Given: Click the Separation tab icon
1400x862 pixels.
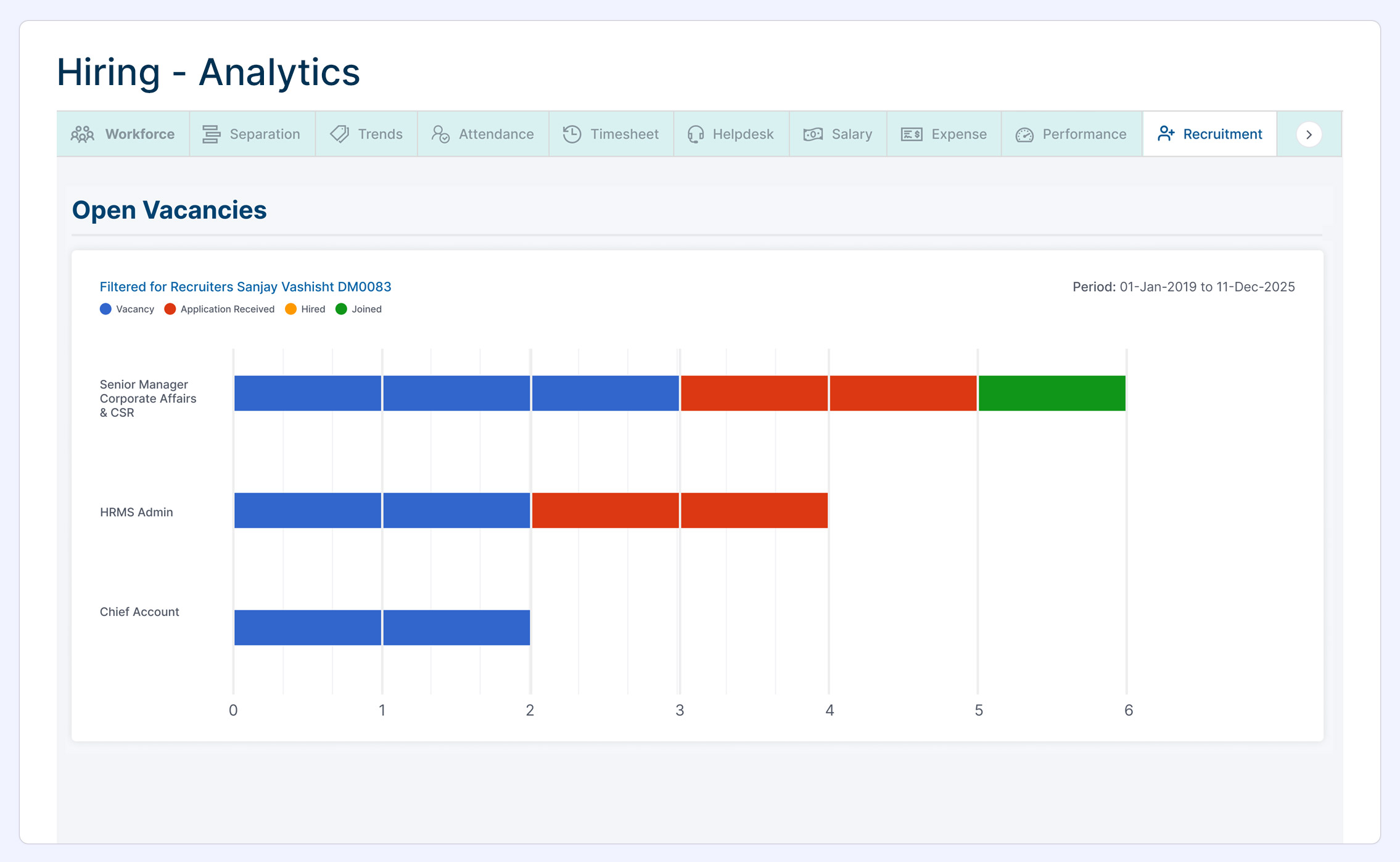Looking at the screenshot, I should tap(212, 134).
